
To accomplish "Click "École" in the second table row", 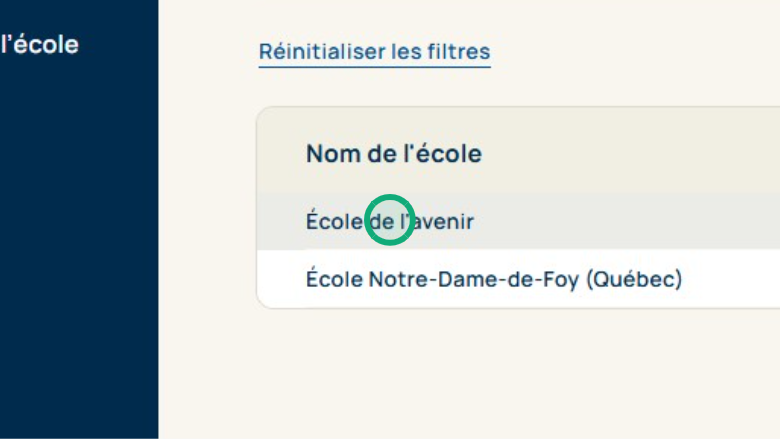I will [x=333, y=279].
